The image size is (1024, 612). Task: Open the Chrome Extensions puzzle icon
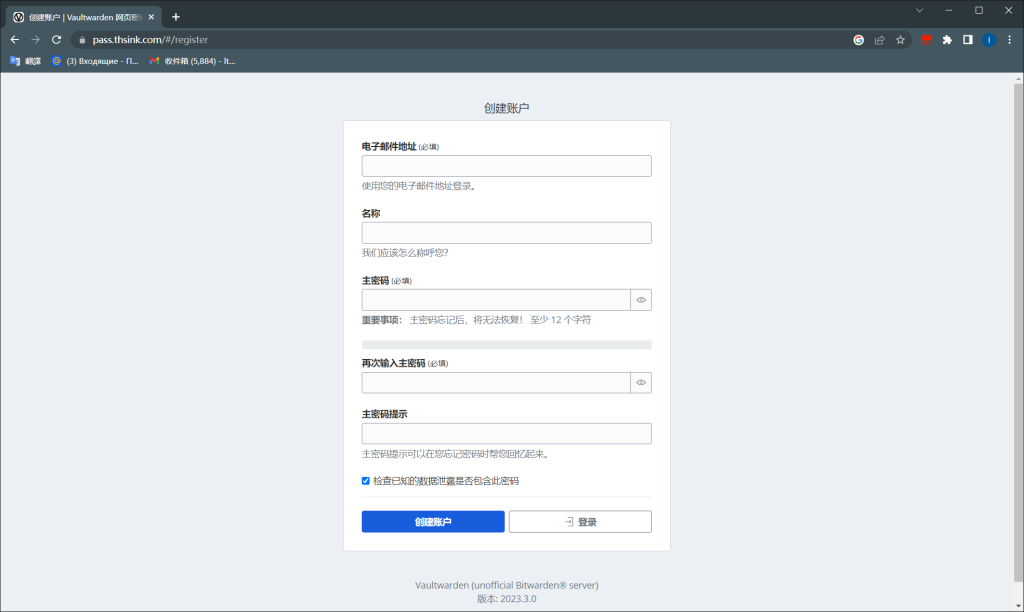click(x=946, y=39)
